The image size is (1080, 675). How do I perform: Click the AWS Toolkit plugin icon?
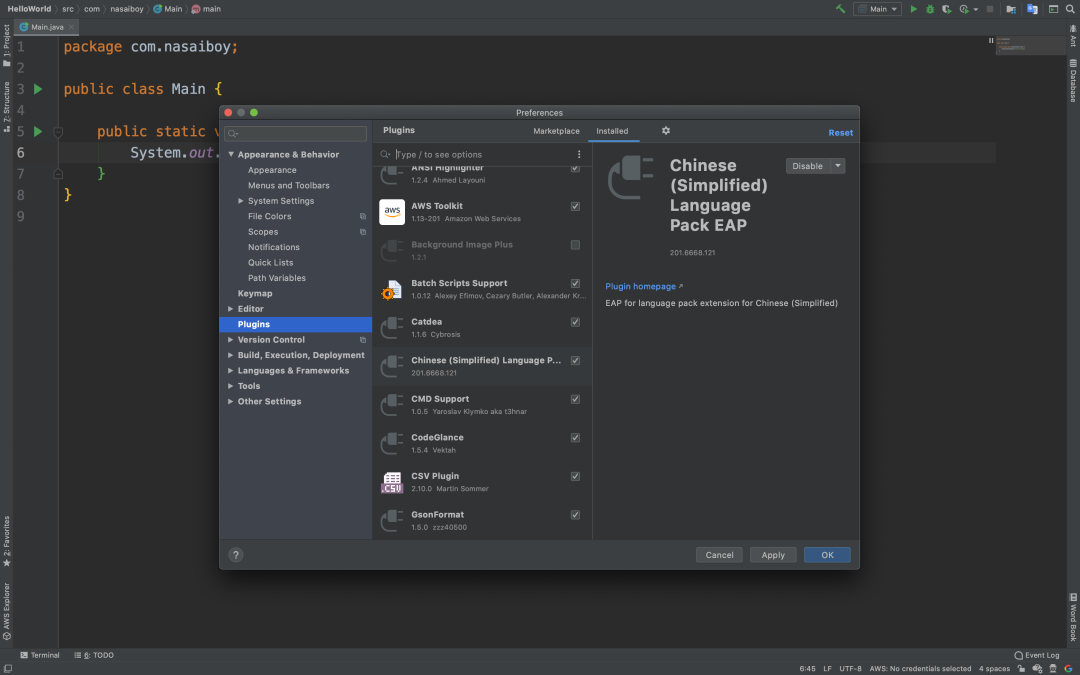pos(391,212)
